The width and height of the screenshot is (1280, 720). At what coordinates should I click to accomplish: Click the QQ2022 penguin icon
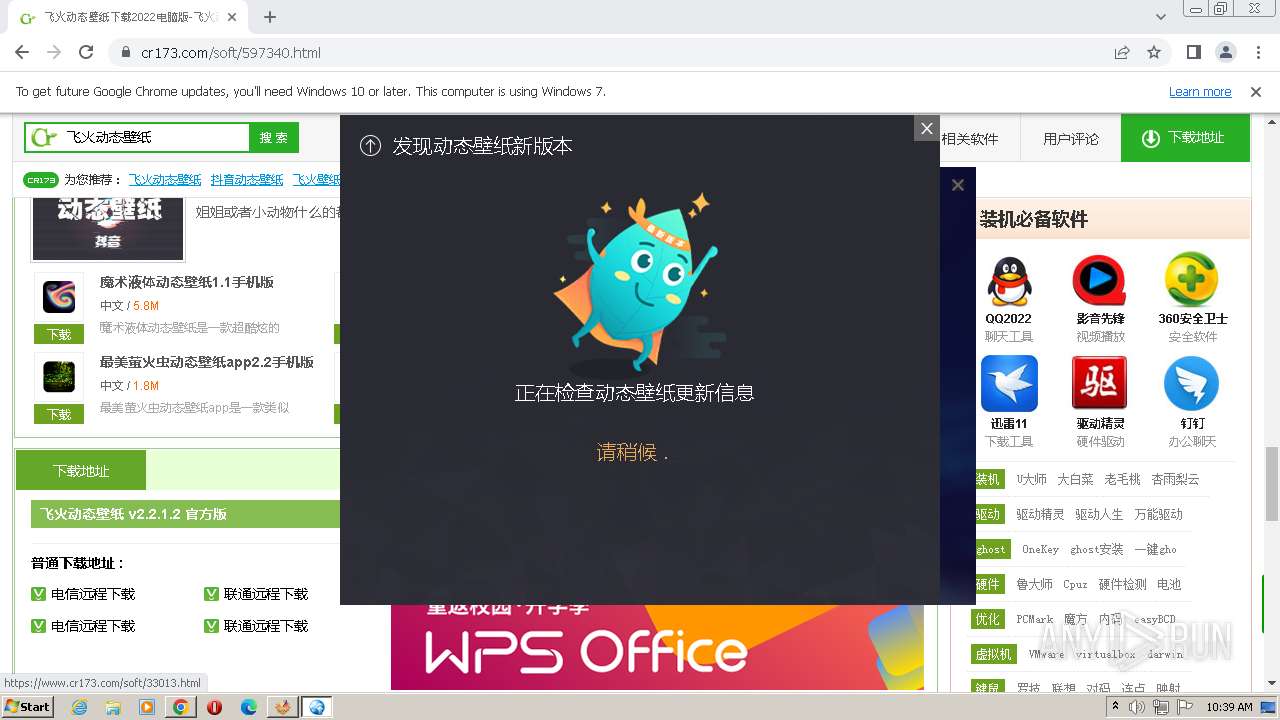pos(1009,281)
